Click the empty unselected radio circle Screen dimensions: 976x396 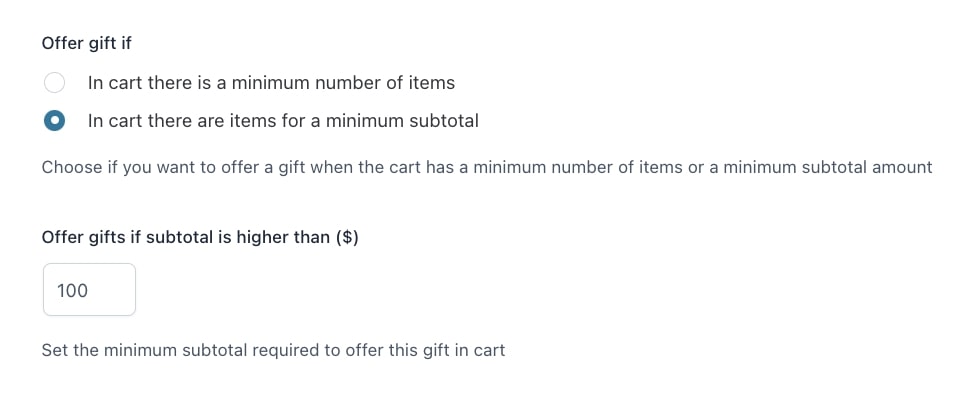54,82
